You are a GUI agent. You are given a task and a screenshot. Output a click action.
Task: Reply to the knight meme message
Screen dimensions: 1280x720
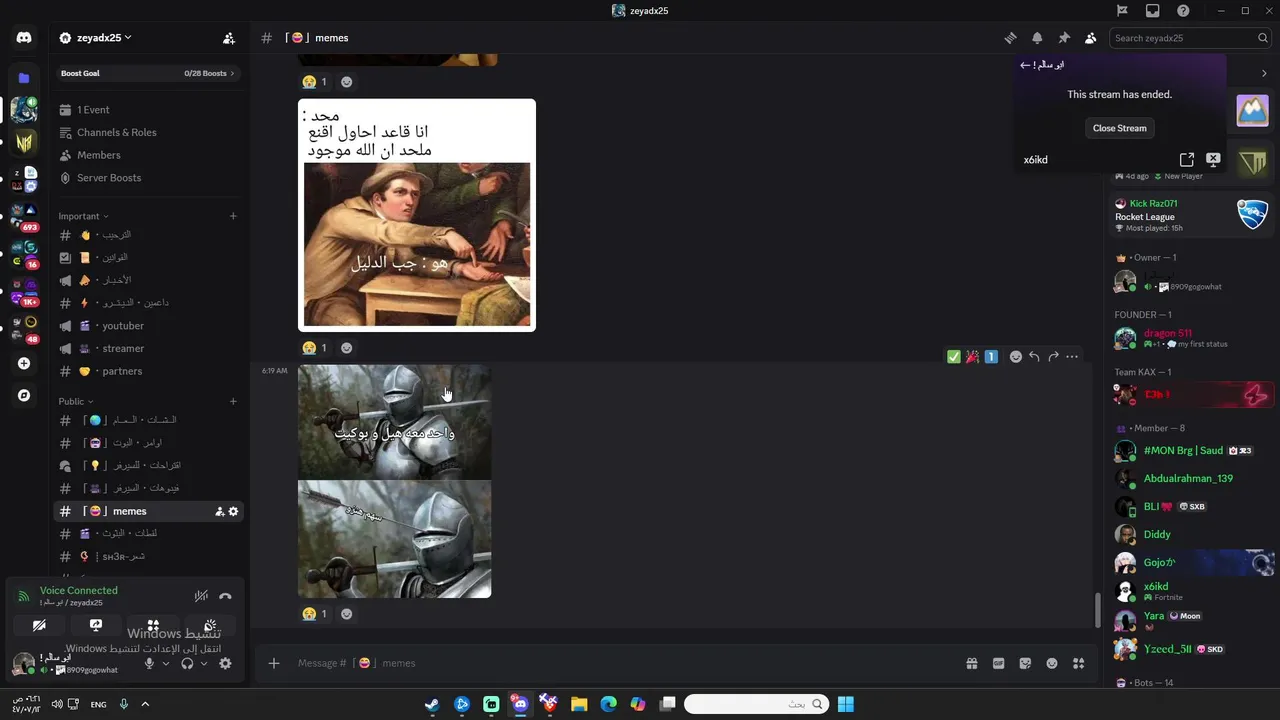(1035, 357)
